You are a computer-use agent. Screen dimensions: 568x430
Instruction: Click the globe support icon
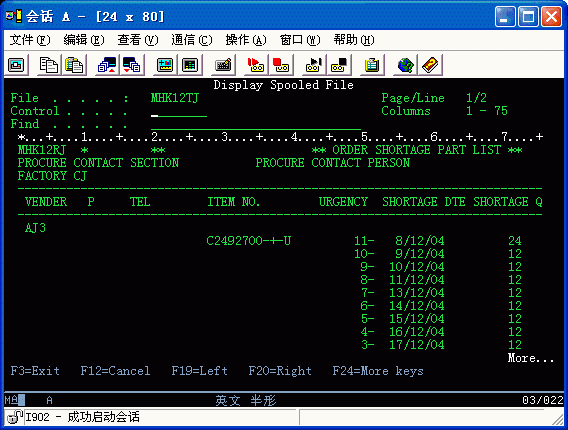pos(405,65)
